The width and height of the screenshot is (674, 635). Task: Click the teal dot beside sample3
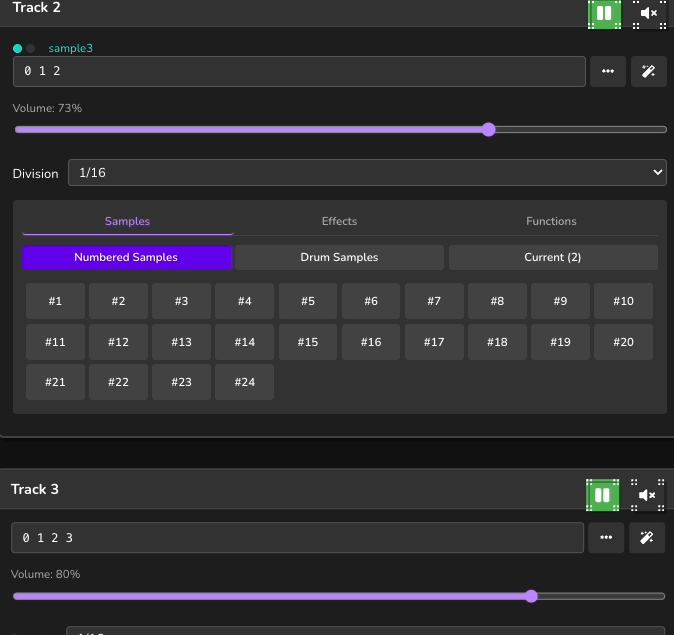click(x=18, y=48)
